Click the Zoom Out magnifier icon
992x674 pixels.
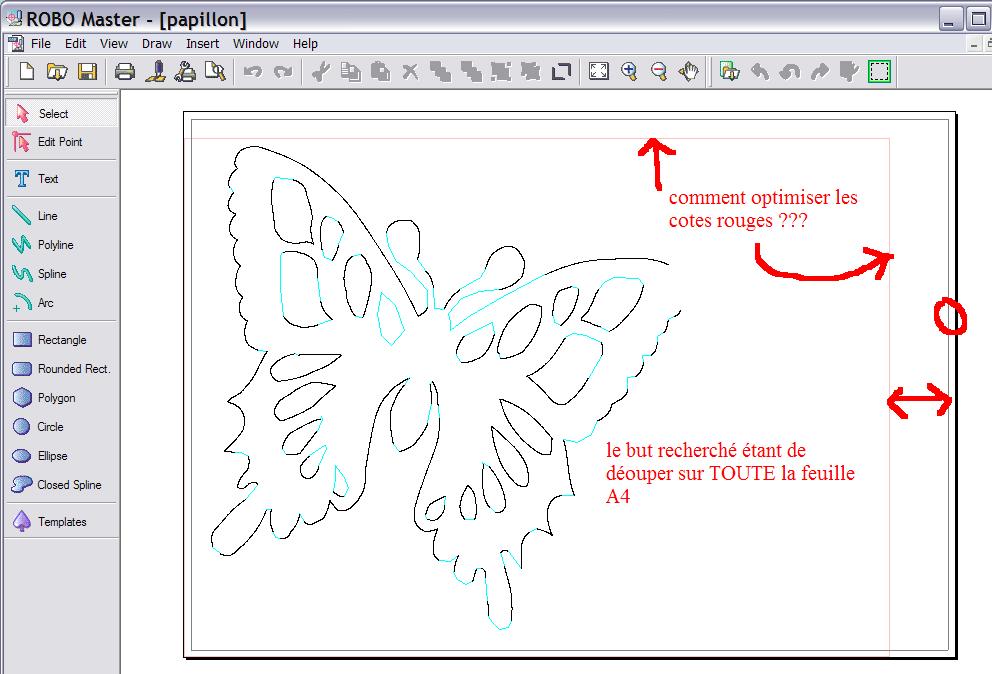[659, 72]
